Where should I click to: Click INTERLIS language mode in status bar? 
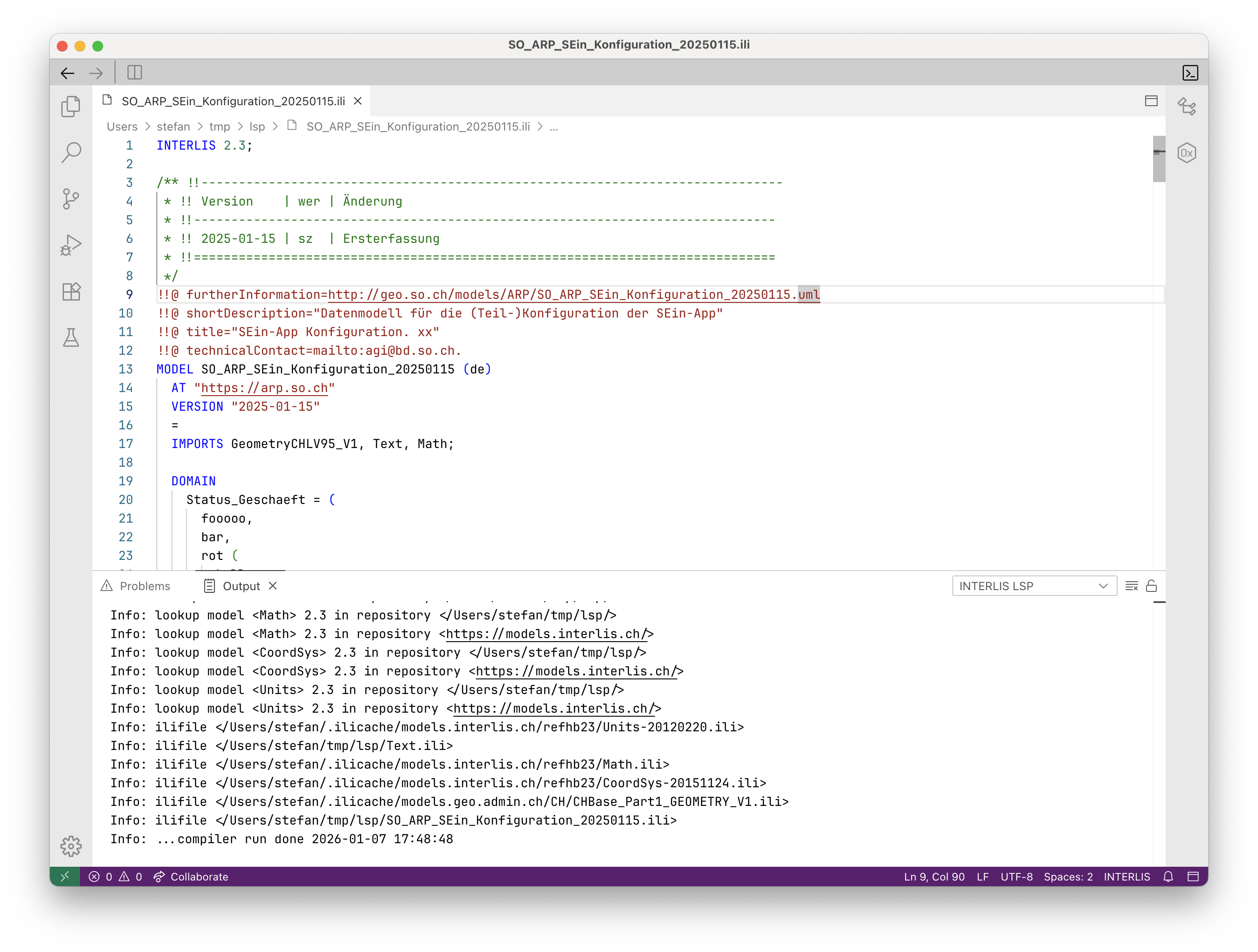click(x=1127, y=877)
